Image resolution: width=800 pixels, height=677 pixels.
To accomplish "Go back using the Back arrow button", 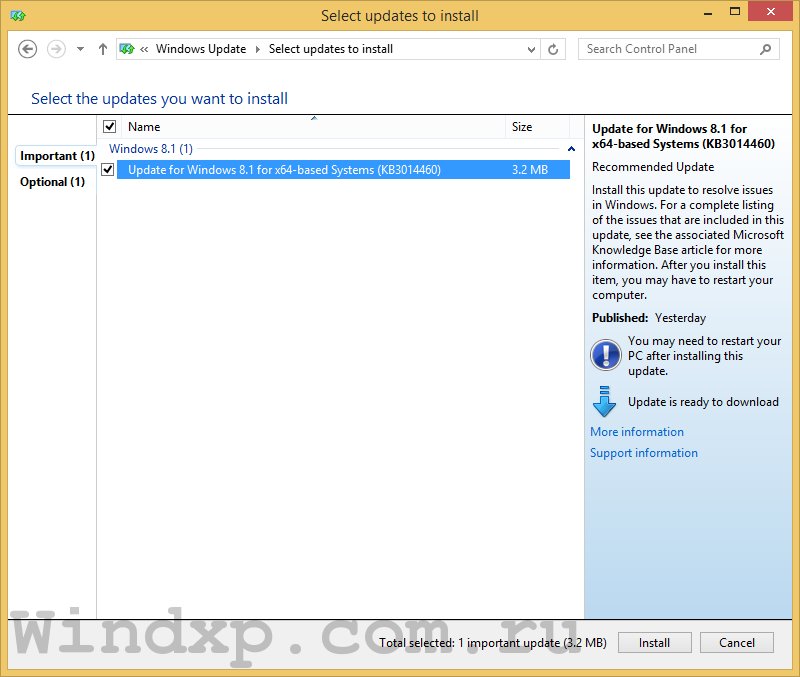I will tap(28, 49).
